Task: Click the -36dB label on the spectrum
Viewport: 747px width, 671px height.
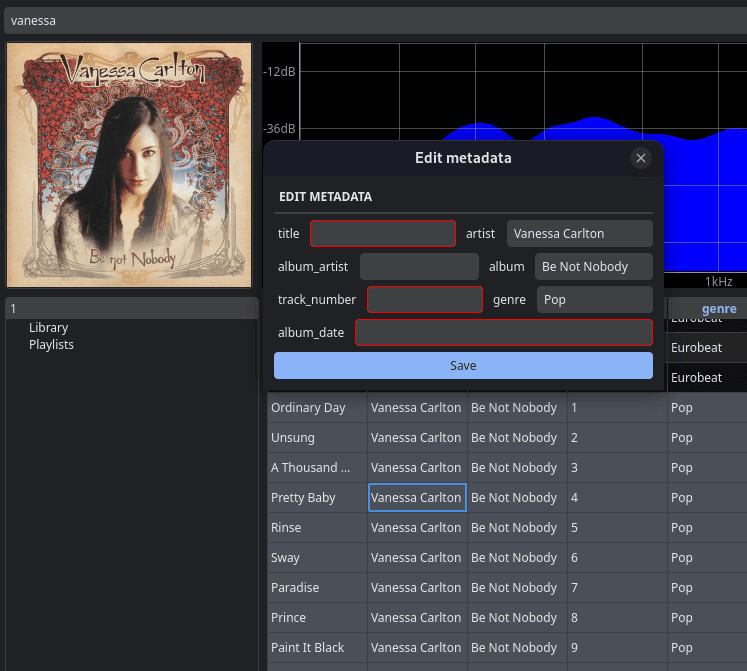Action: 280,129
